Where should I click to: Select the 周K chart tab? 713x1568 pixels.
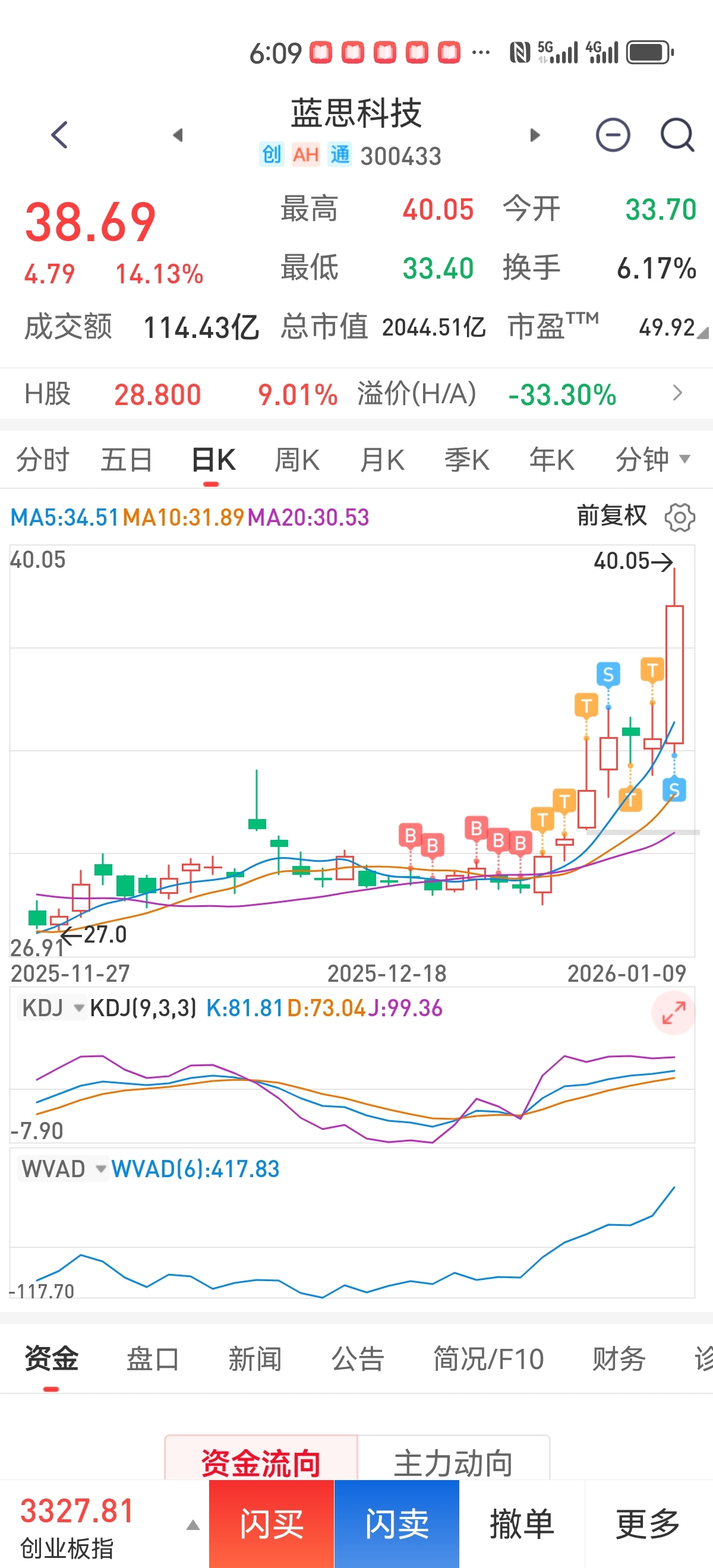point(297,459)
